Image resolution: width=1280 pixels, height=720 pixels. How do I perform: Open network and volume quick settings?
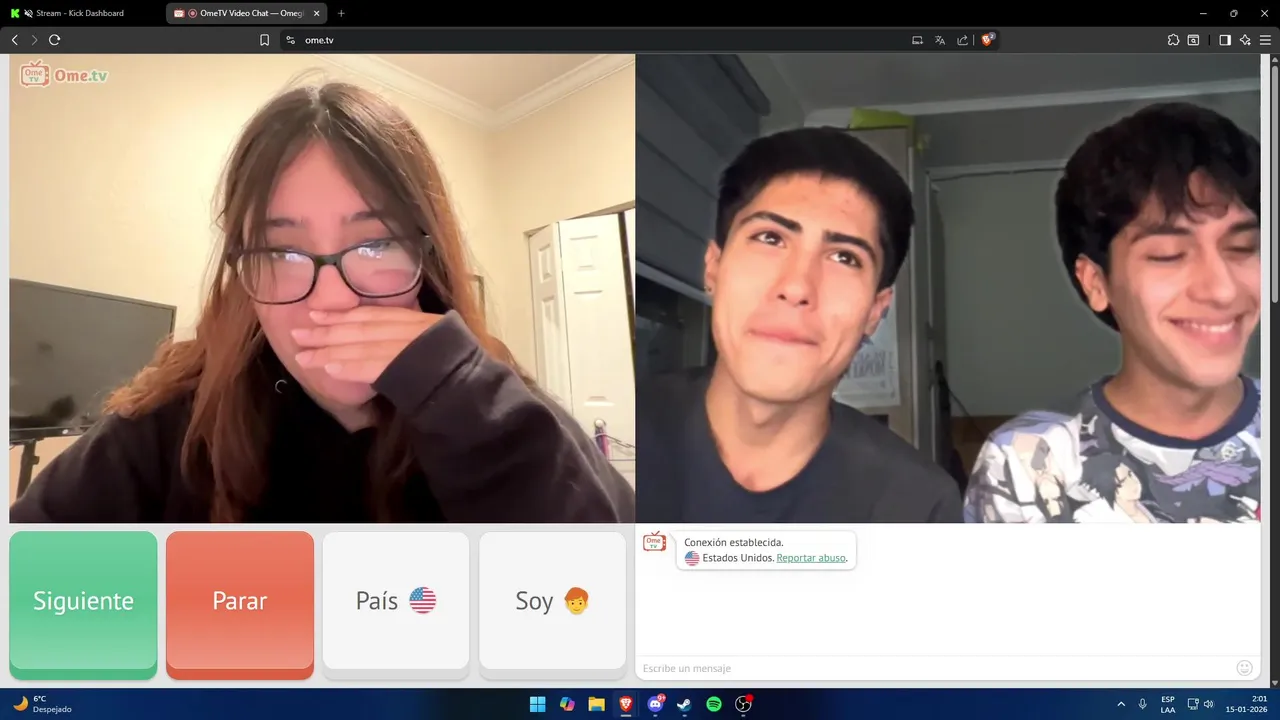pos(1200,704)
